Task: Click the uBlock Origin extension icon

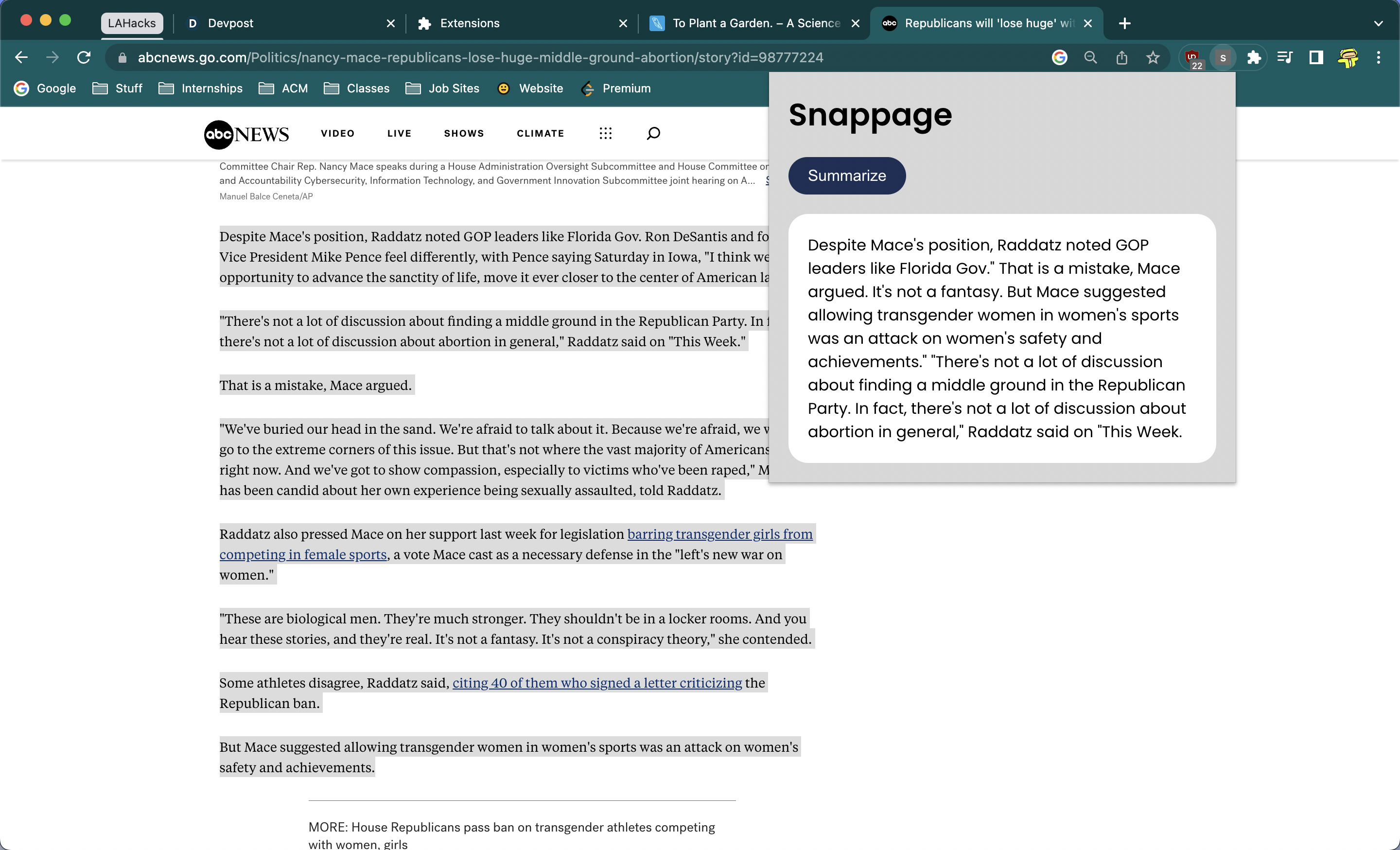Action: click(x=1192, y=57)
